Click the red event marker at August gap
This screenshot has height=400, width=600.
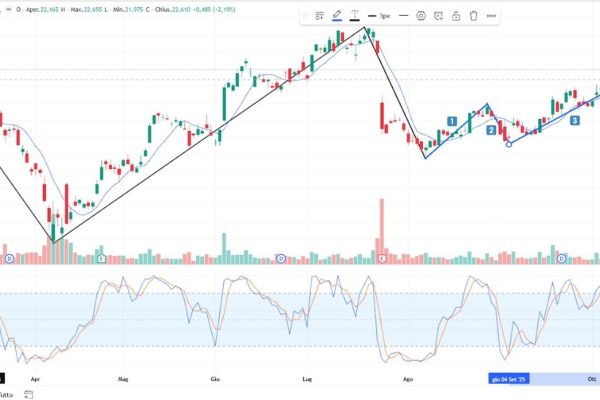[x=385, y=259]
